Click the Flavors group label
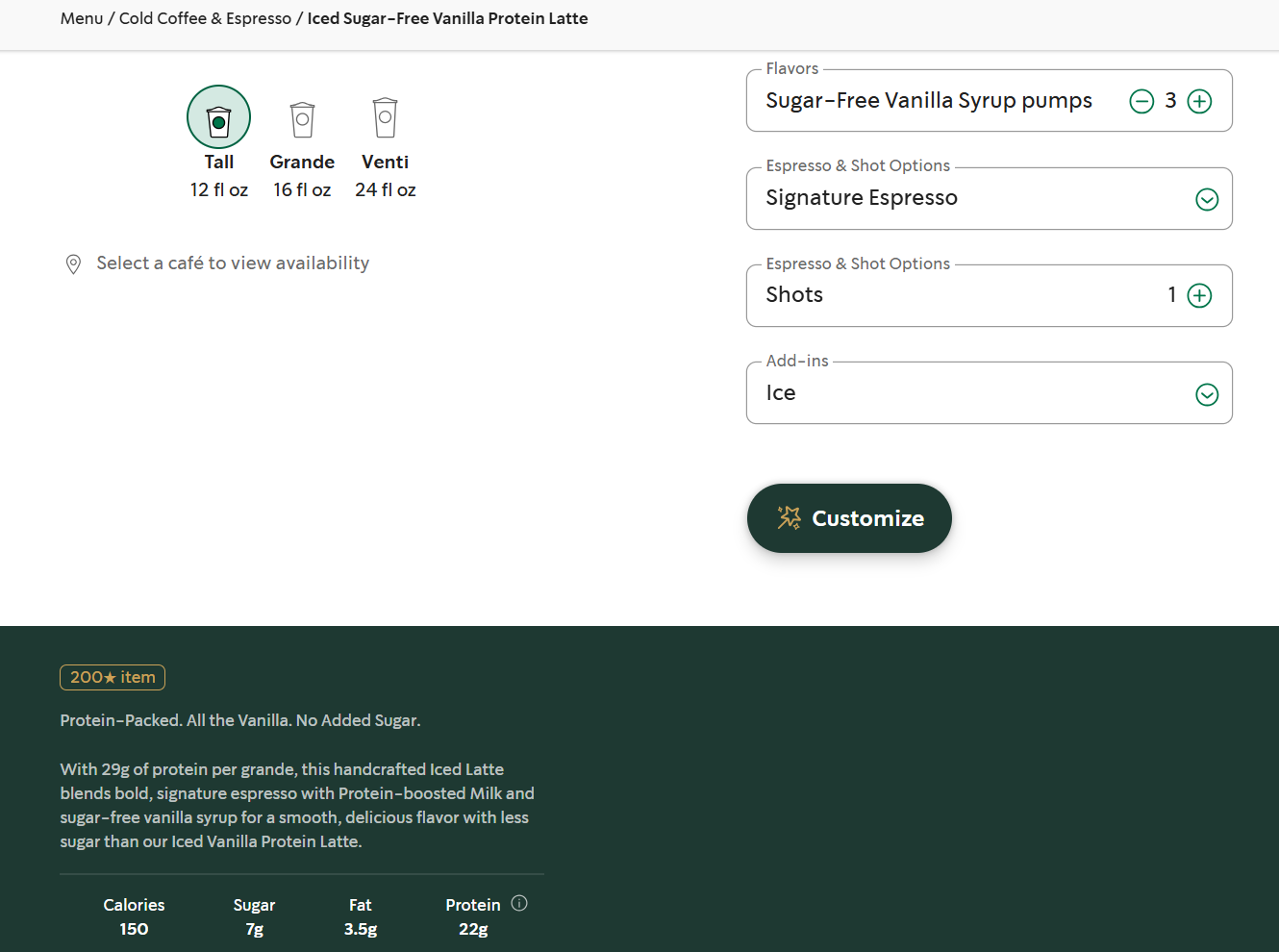The image size is (1279, 952). [x=792, y=68]
